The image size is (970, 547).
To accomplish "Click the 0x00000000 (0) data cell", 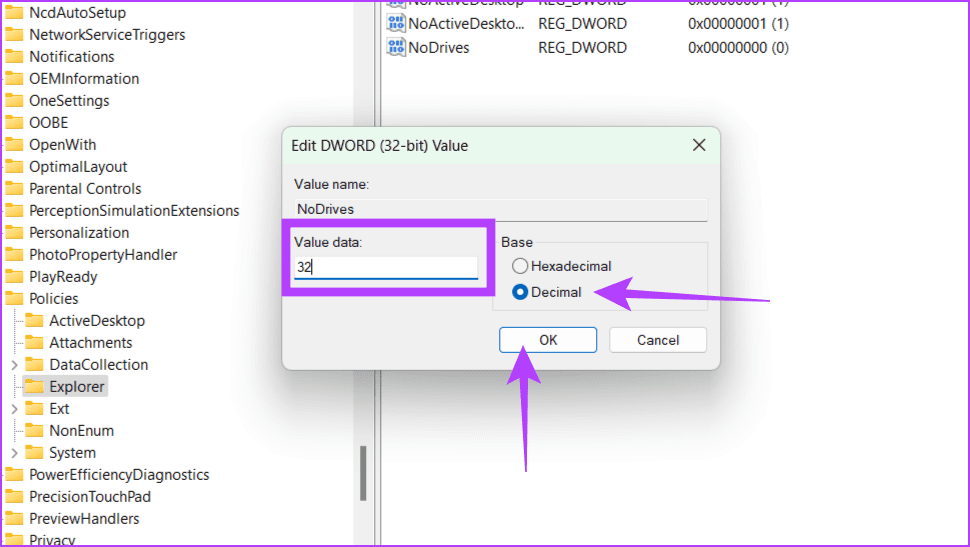I will click(x=738, y=48).
